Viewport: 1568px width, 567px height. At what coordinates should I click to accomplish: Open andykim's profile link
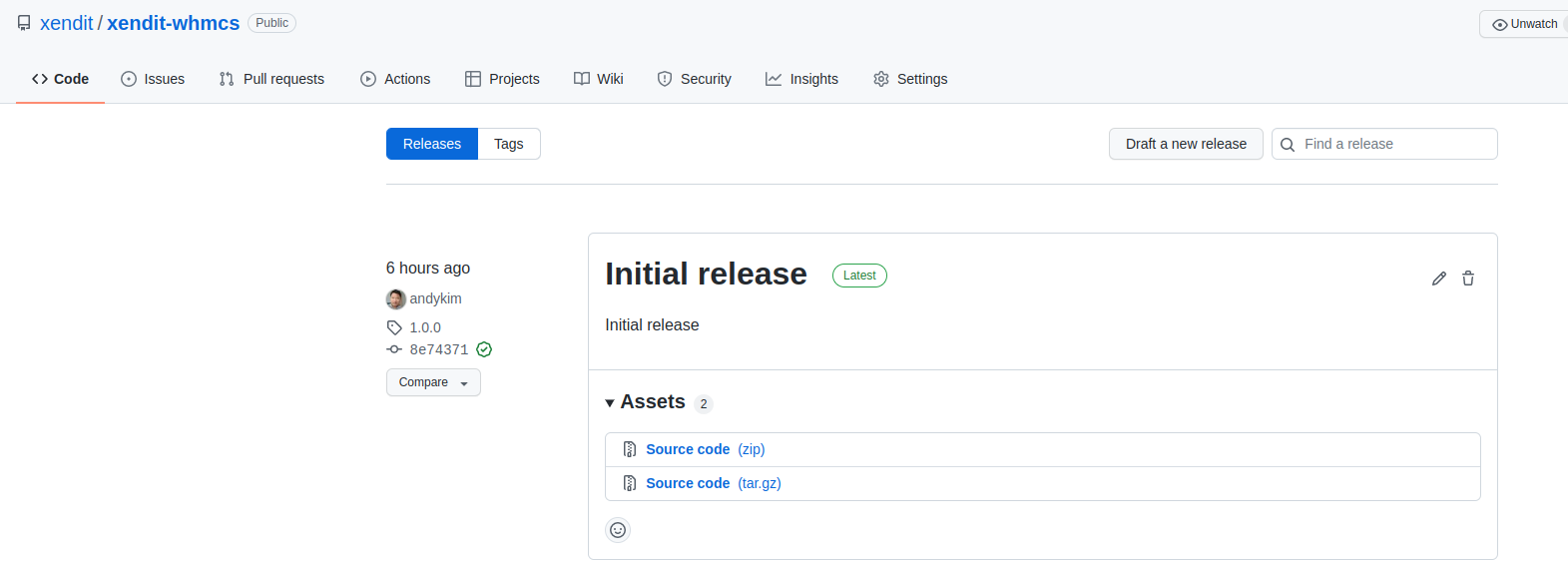coord(435,298)
